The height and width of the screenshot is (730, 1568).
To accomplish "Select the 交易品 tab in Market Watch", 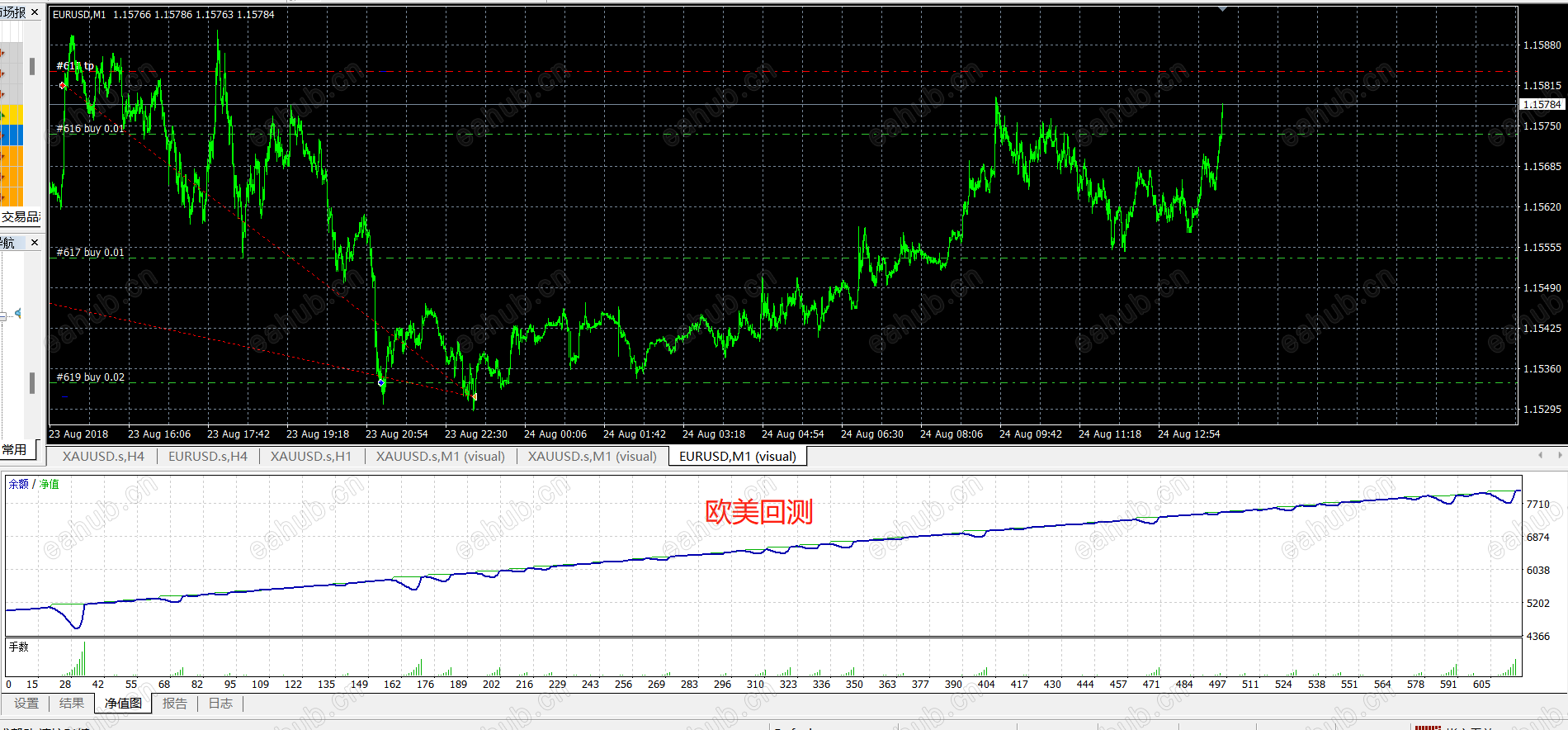I will [x=21, y=217].
